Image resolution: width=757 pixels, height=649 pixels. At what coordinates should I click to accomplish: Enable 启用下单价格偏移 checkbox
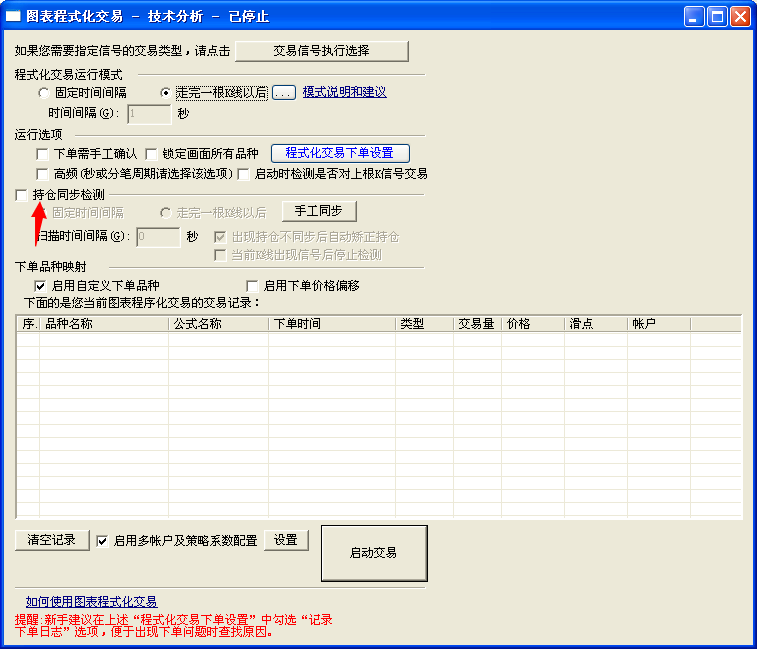(x=252, y=286)
